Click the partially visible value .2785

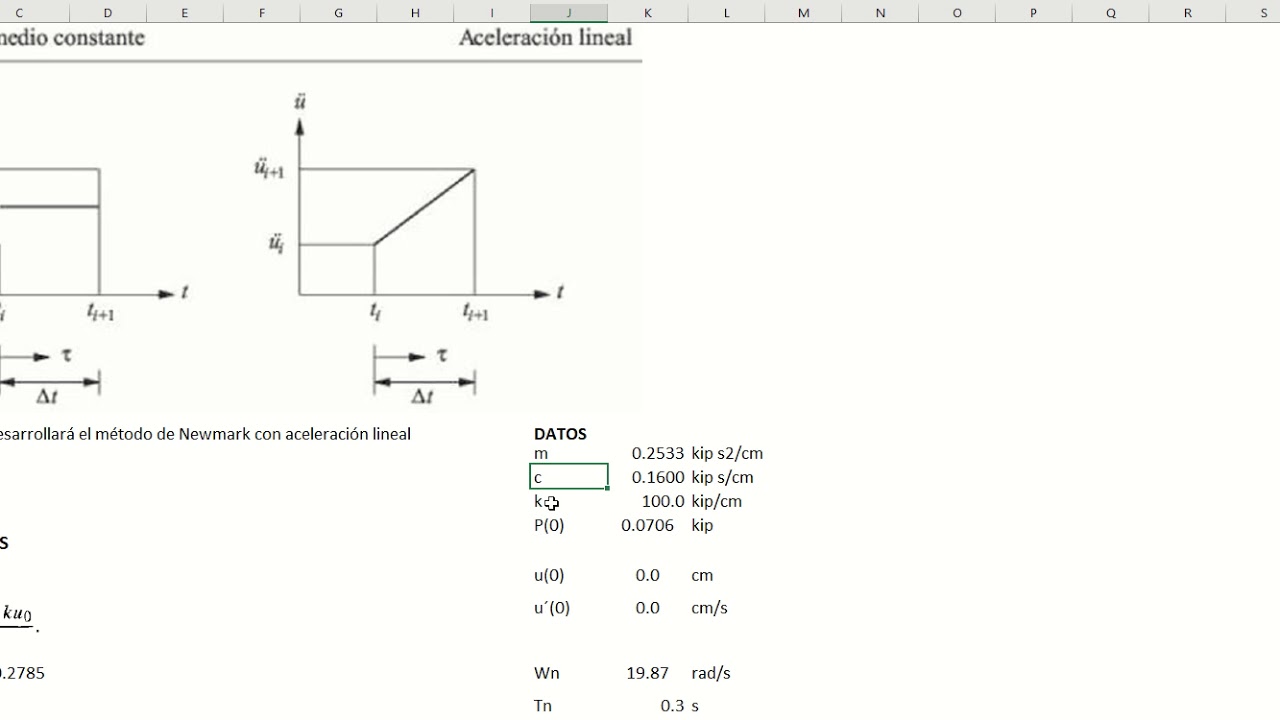pyautogui.click(x=22, y=673)
